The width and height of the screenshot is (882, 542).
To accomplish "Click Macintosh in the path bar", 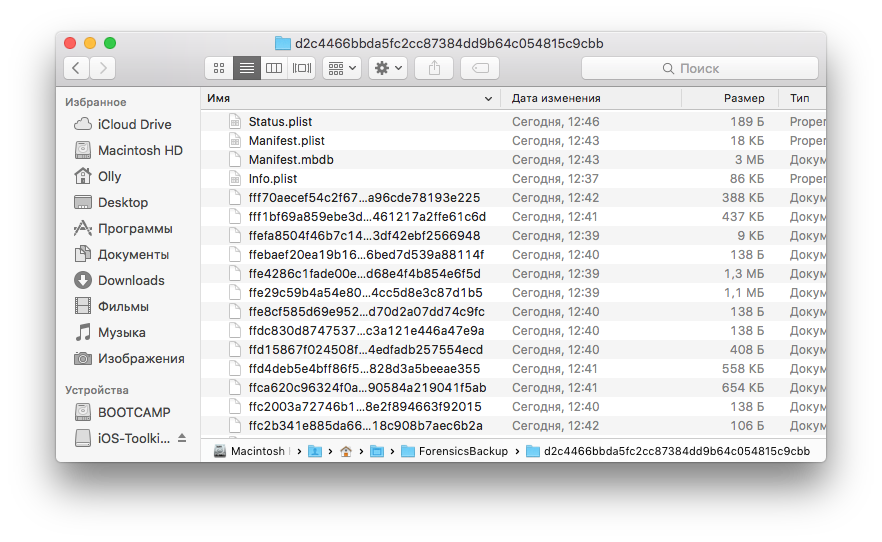I will (257, 451).
